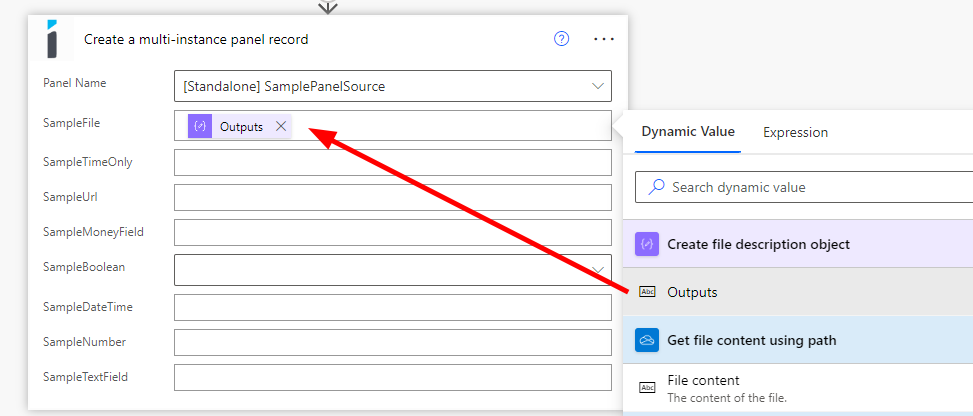Select Outputs from dynamic value list
Viewport: 973px width, 416px height.
[692, 292]
